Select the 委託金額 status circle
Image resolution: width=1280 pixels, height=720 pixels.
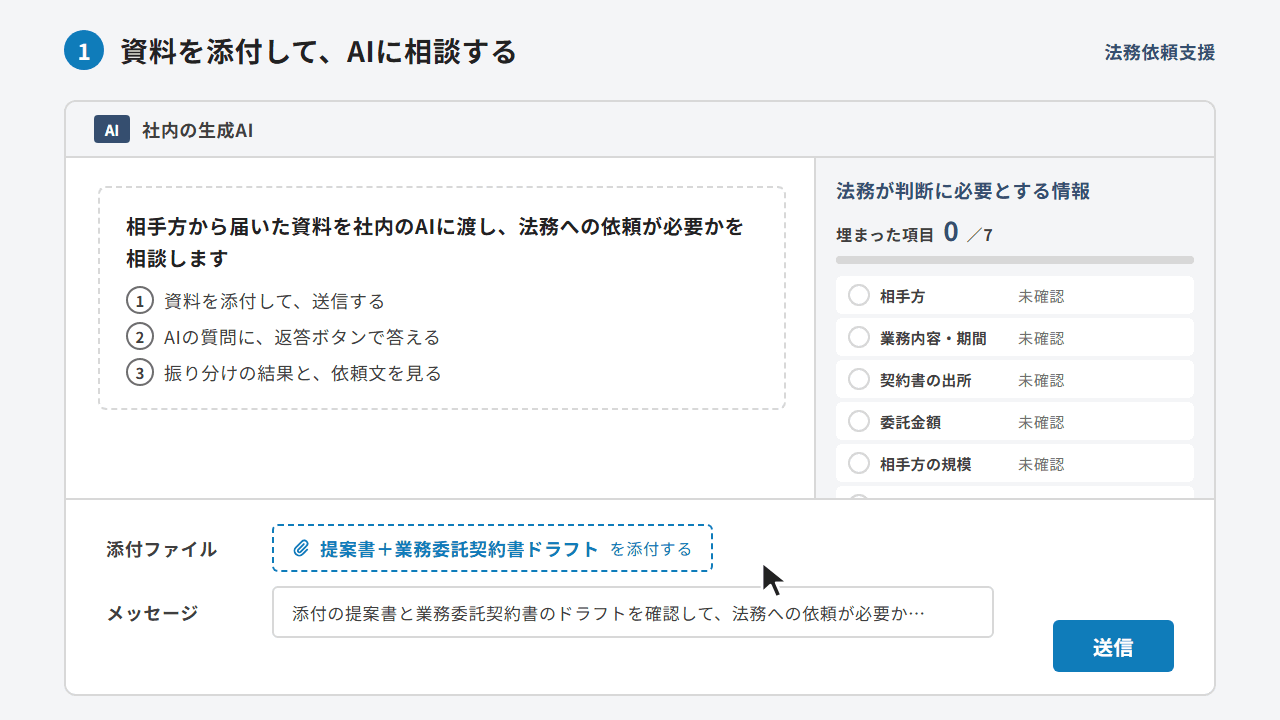tap(858, 422)
